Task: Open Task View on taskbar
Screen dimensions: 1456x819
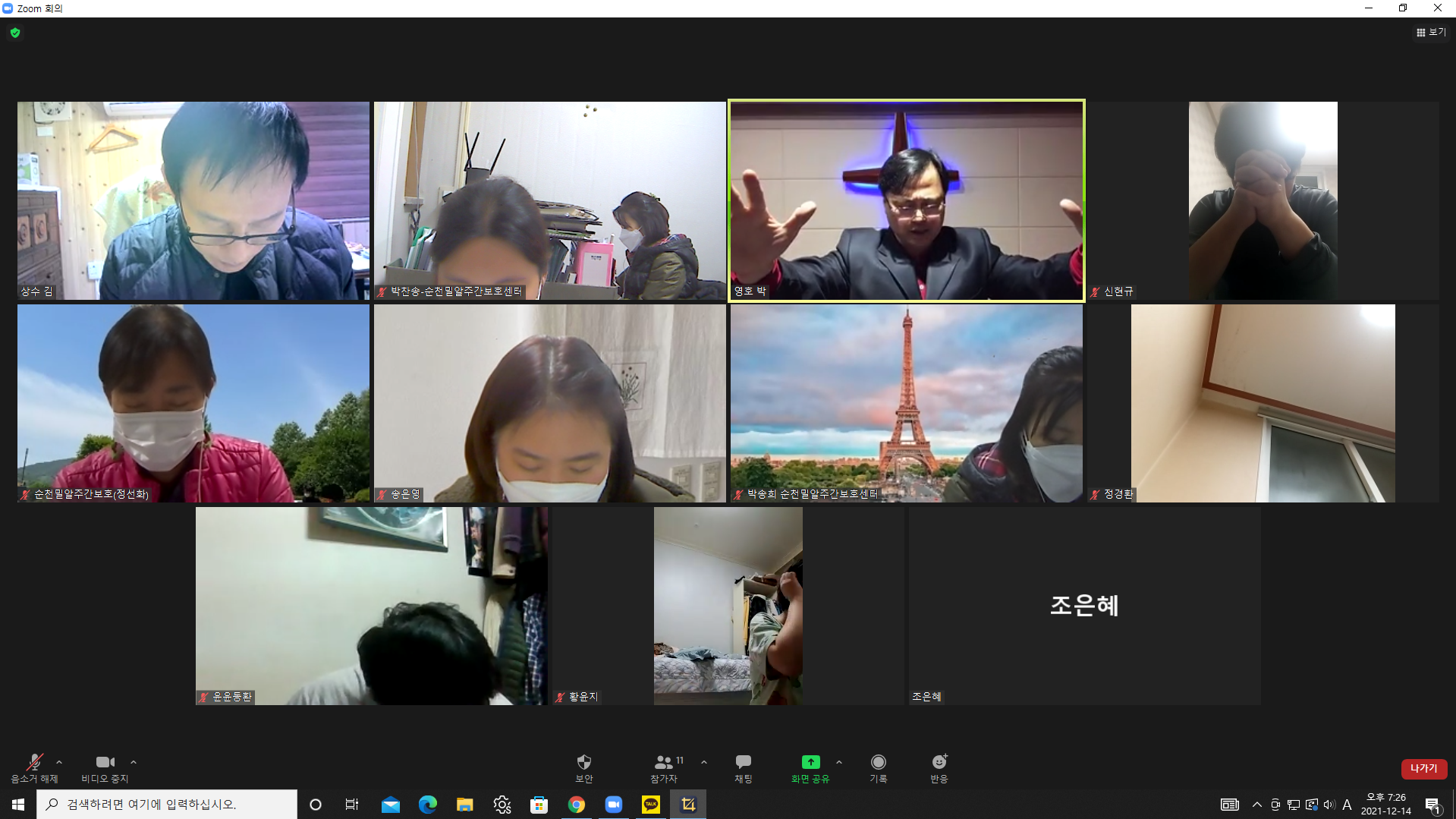Action: (352, 804)
